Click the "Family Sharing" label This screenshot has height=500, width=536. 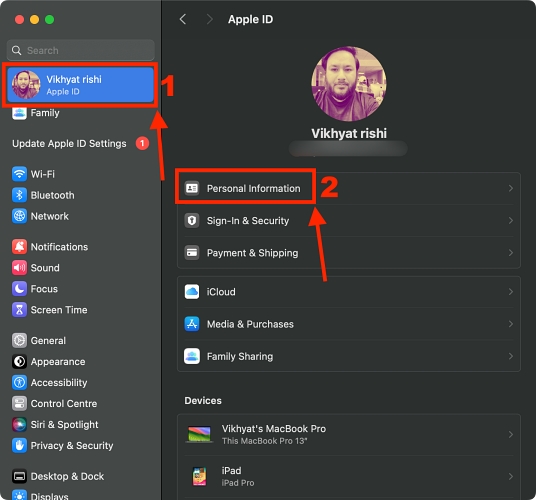point(240,356)
